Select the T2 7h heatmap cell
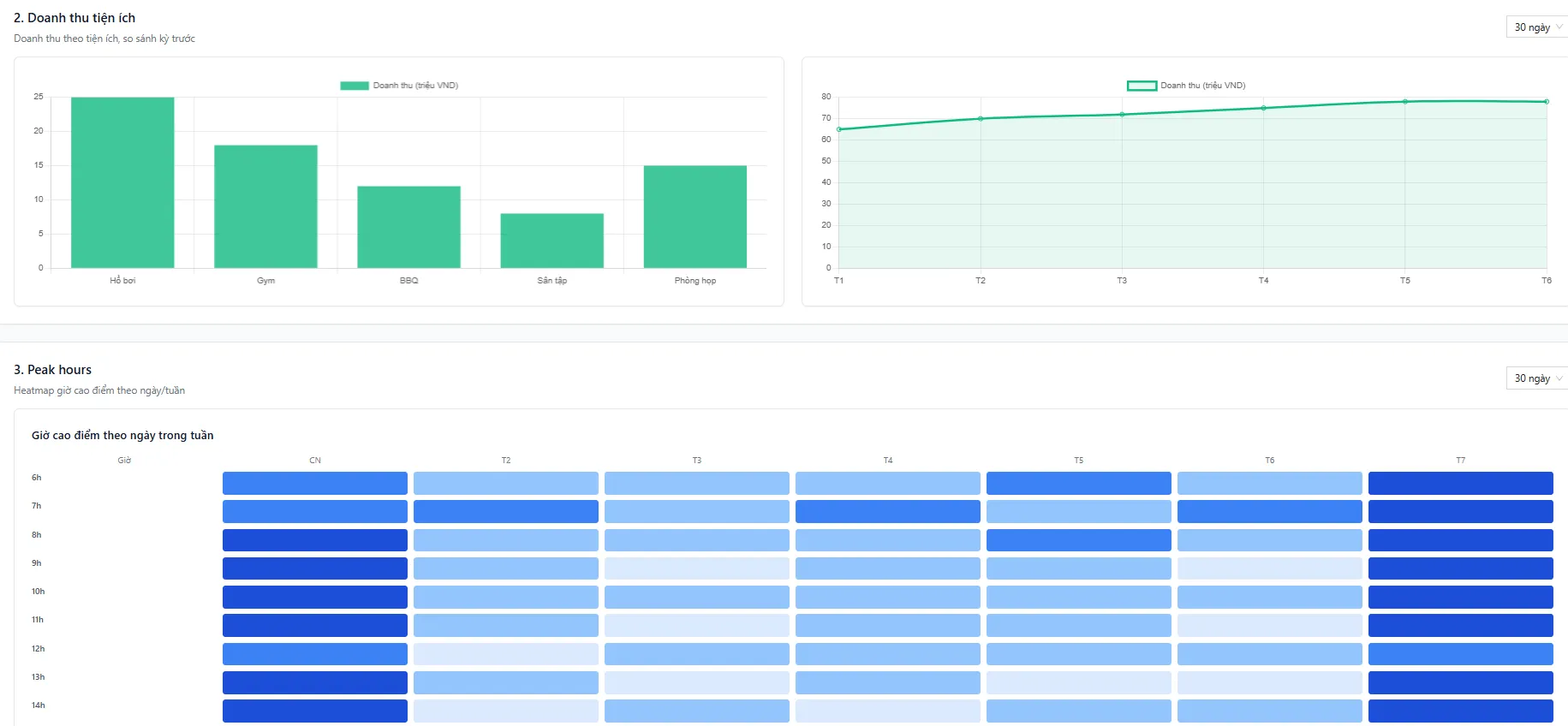The height and width of the screenshot is (726, 1568). (506, 512)
